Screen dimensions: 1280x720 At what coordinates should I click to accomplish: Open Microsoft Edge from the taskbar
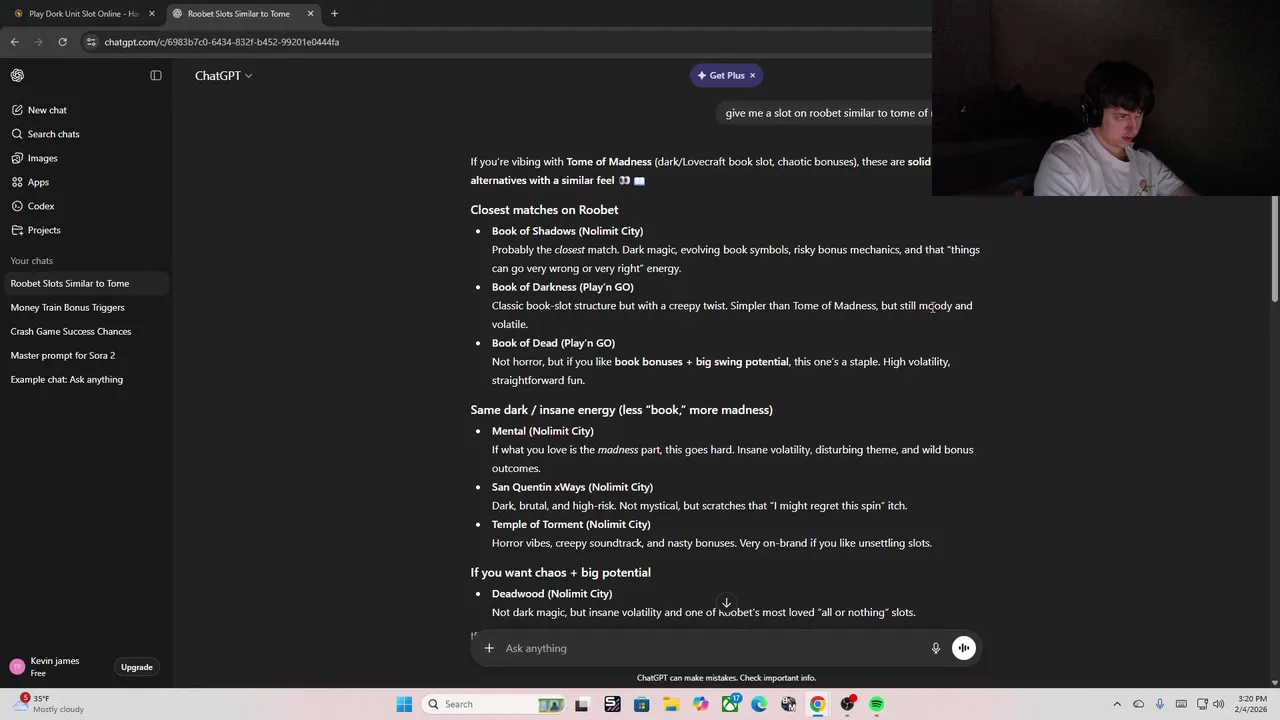coord(760,704)
